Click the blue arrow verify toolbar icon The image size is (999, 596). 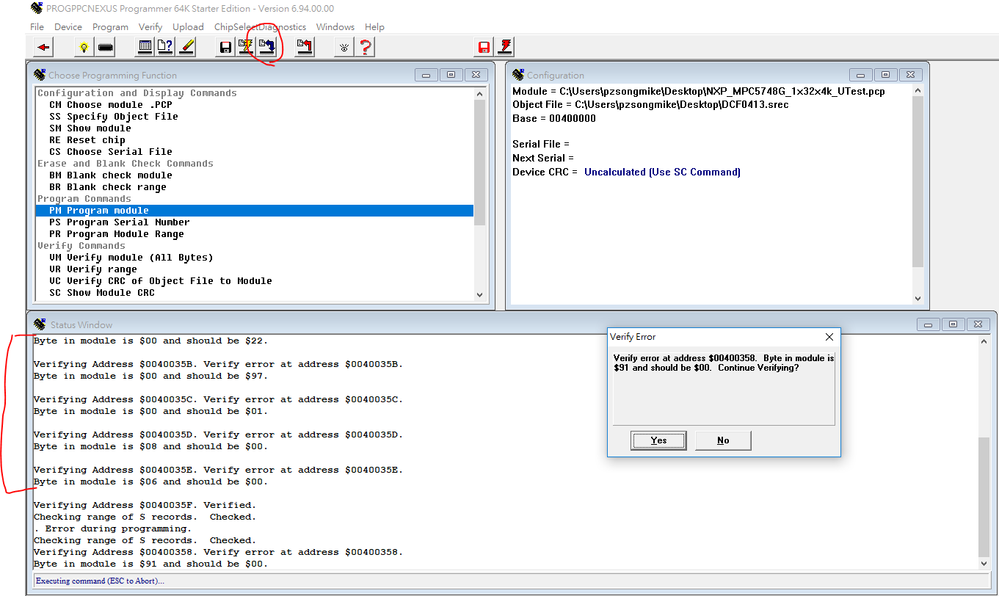pyautogui.click(x=266, y=47)
